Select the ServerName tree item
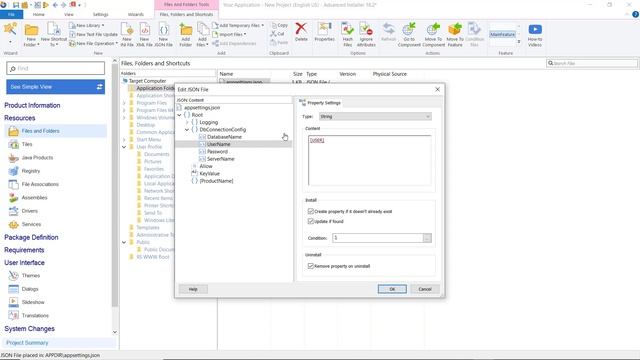 tap(220, 159)
